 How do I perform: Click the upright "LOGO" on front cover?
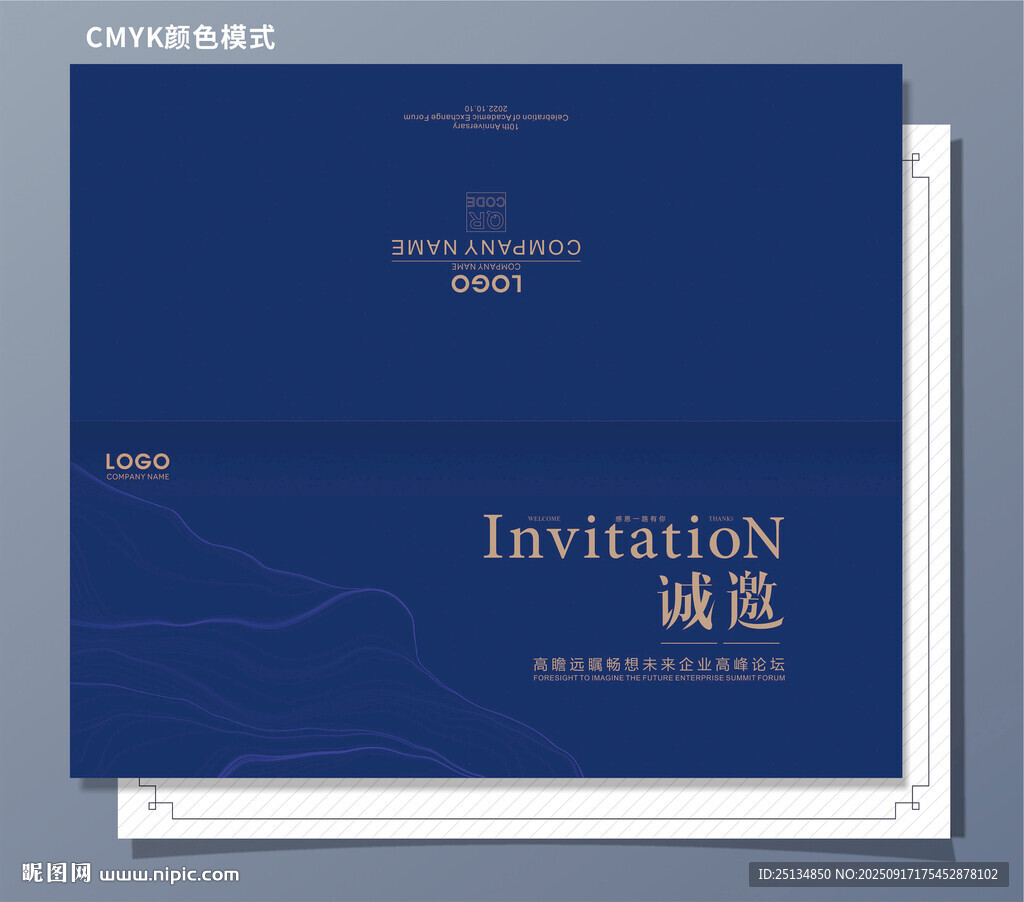click(138, 462)
